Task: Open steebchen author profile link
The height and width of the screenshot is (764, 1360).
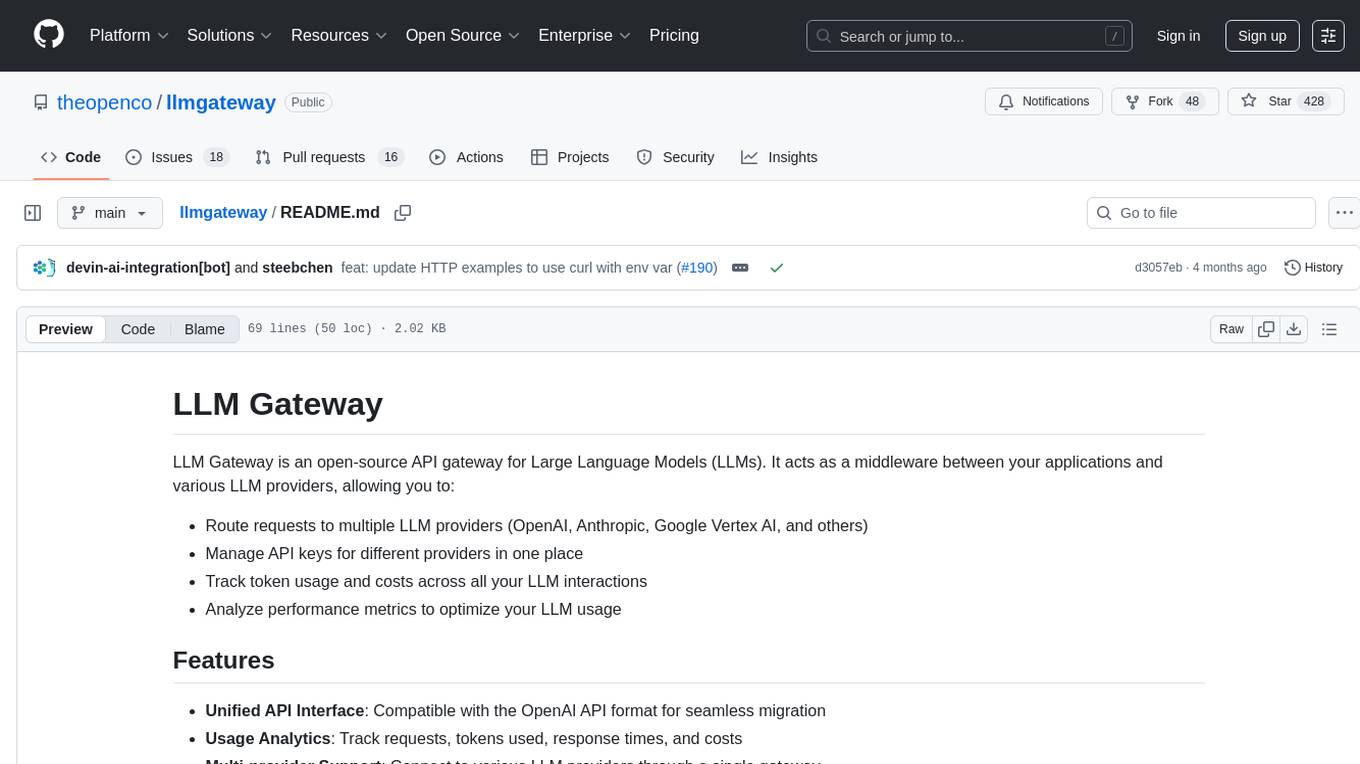Action: coord(297,267)
